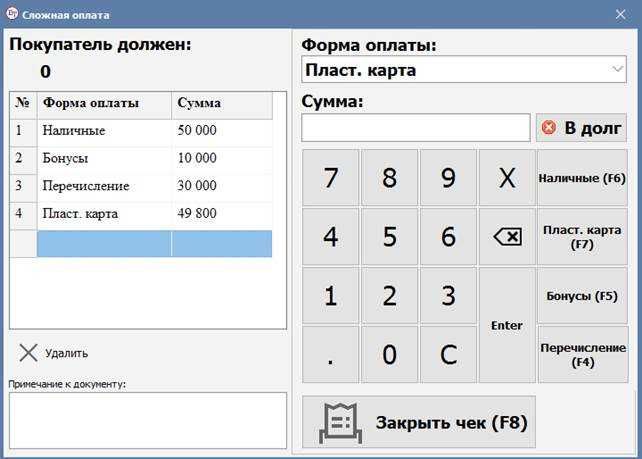Click the receipt icon on 'Закрыть чек'
Screen dimensions: 642x459
coord(341,423)
